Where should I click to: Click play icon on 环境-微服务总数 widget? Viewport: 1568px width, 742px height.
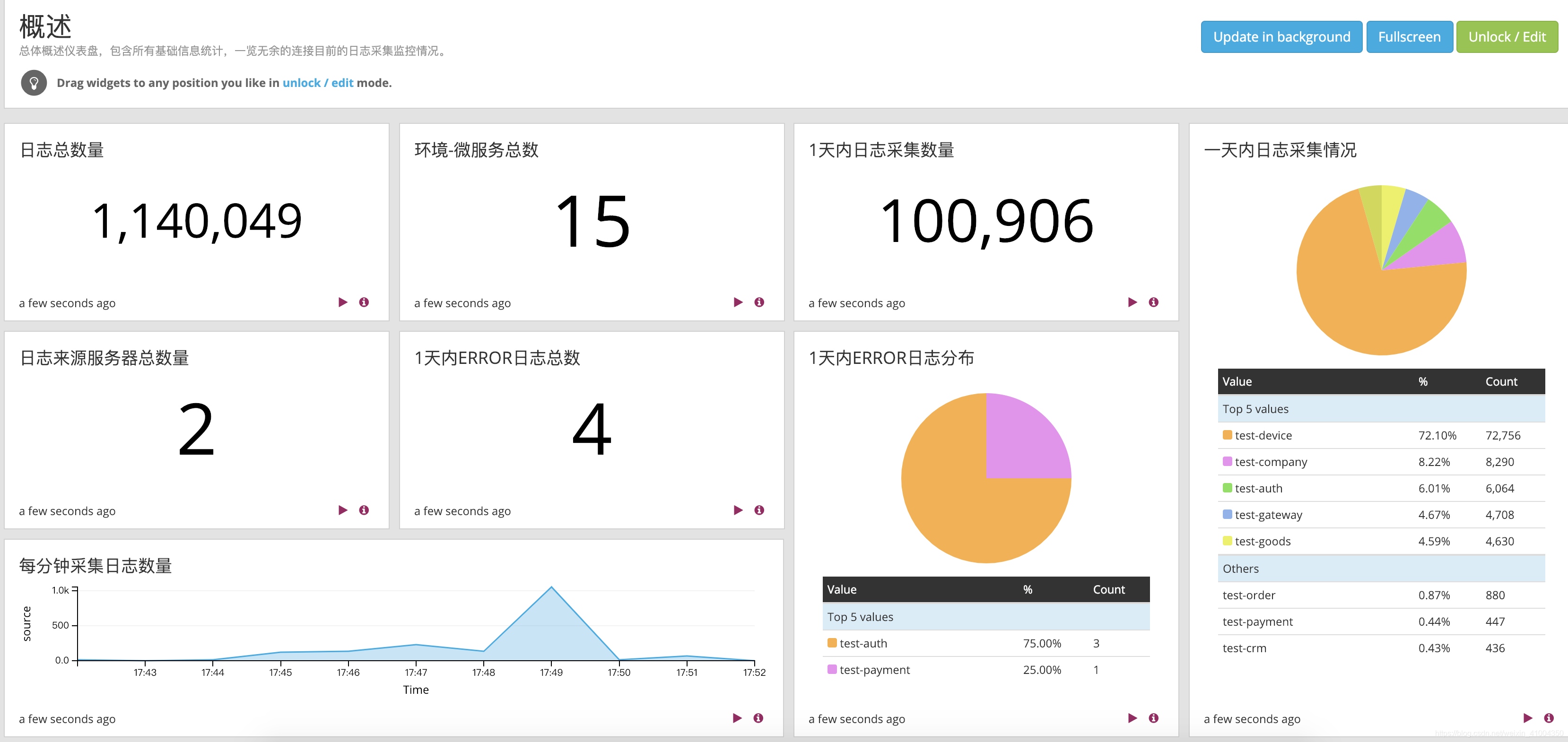[x=738, y=302]
